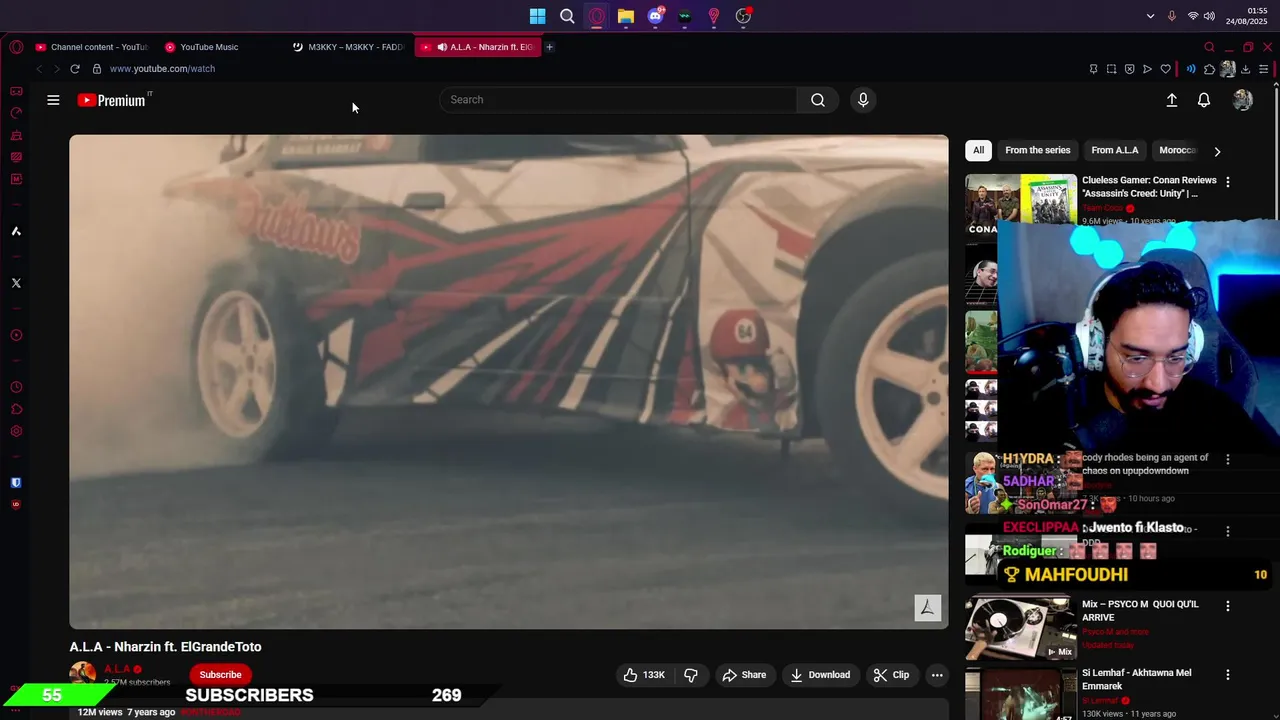
Task: Click the YouTube Premium logo
Action: click(x=113, y=100)
